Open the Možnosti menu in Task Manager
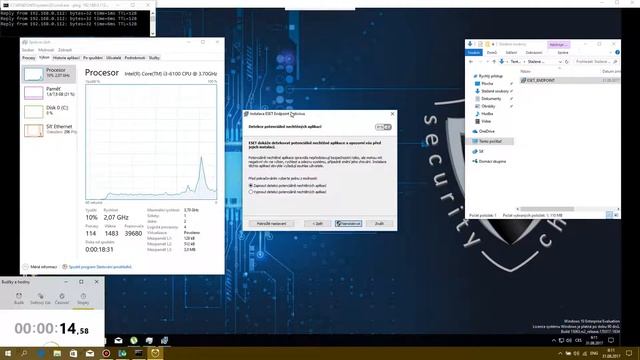 pos(46,50)
